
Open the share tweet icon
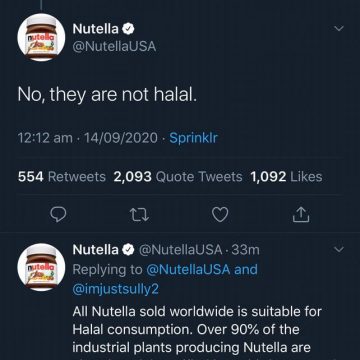(301, 214)
